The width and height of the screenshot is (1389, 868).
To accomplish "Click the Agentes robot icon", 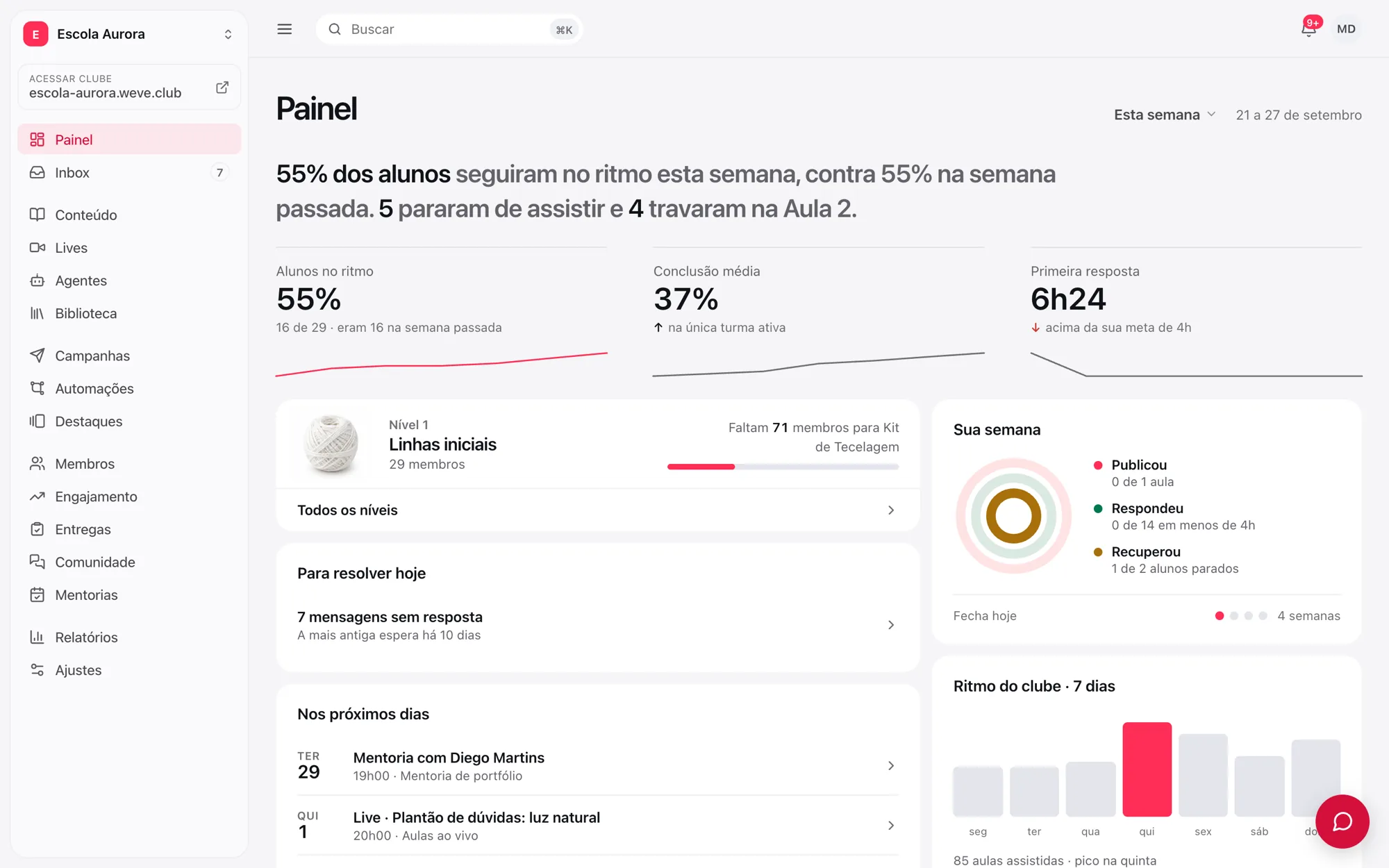I will [38, 281].
